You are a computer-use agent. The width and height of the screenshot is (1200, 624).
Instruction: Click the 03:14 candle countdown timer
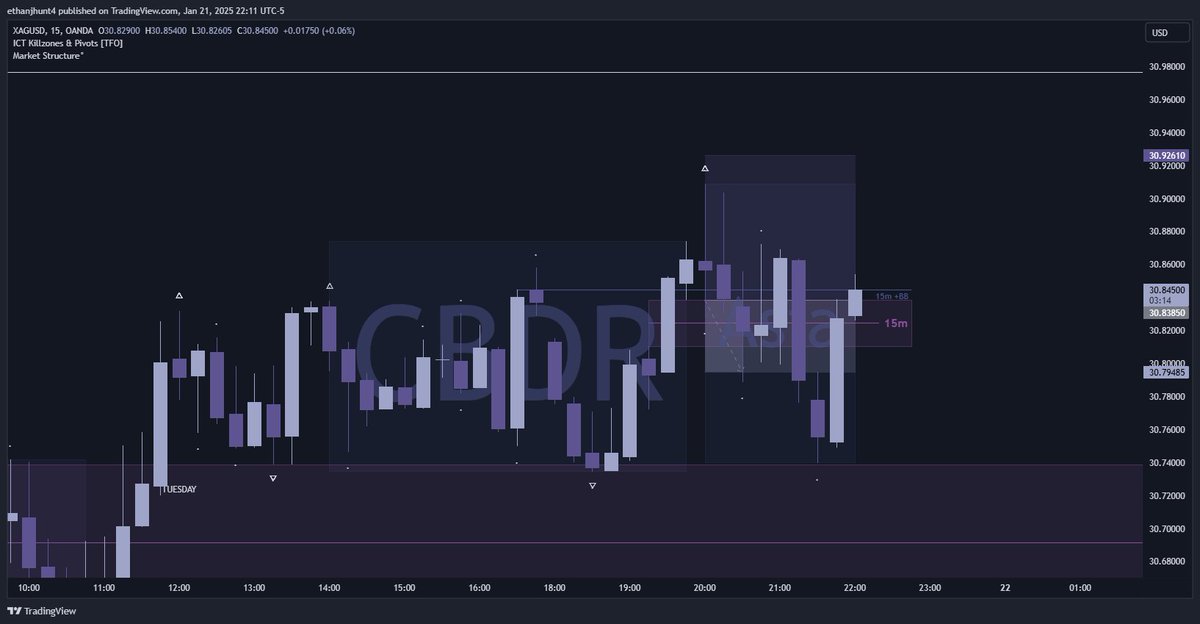pyautogui.click(x=1160, y=300)
